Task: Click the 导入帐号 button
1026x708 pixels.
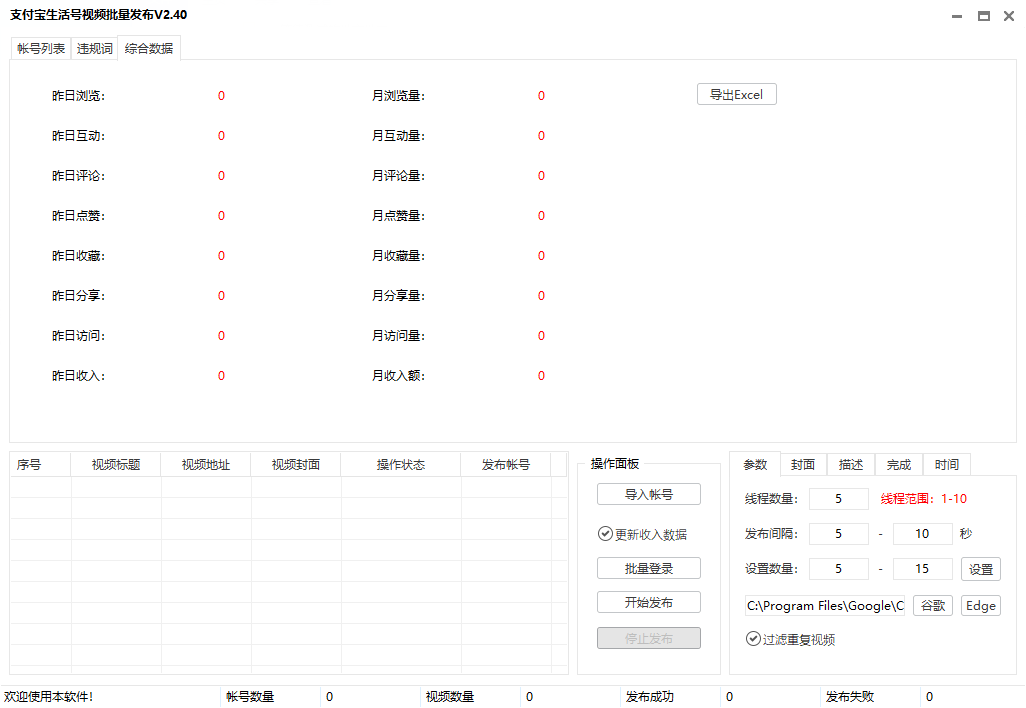Action: pos(648,494)
